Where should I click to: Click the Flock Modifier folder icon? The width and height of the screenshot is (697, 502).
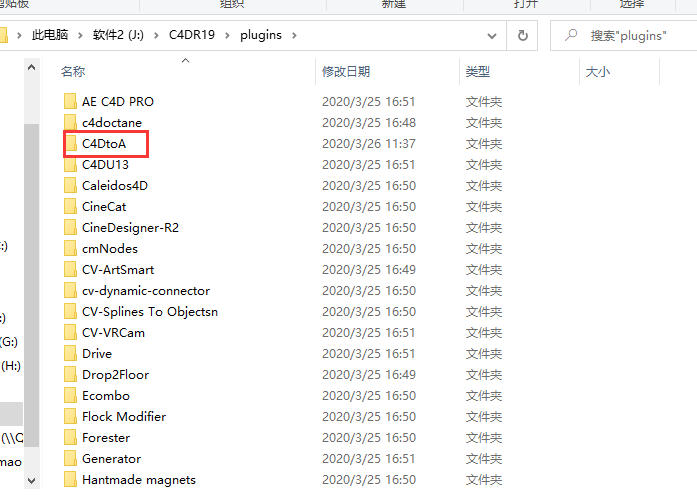(70, 416)
